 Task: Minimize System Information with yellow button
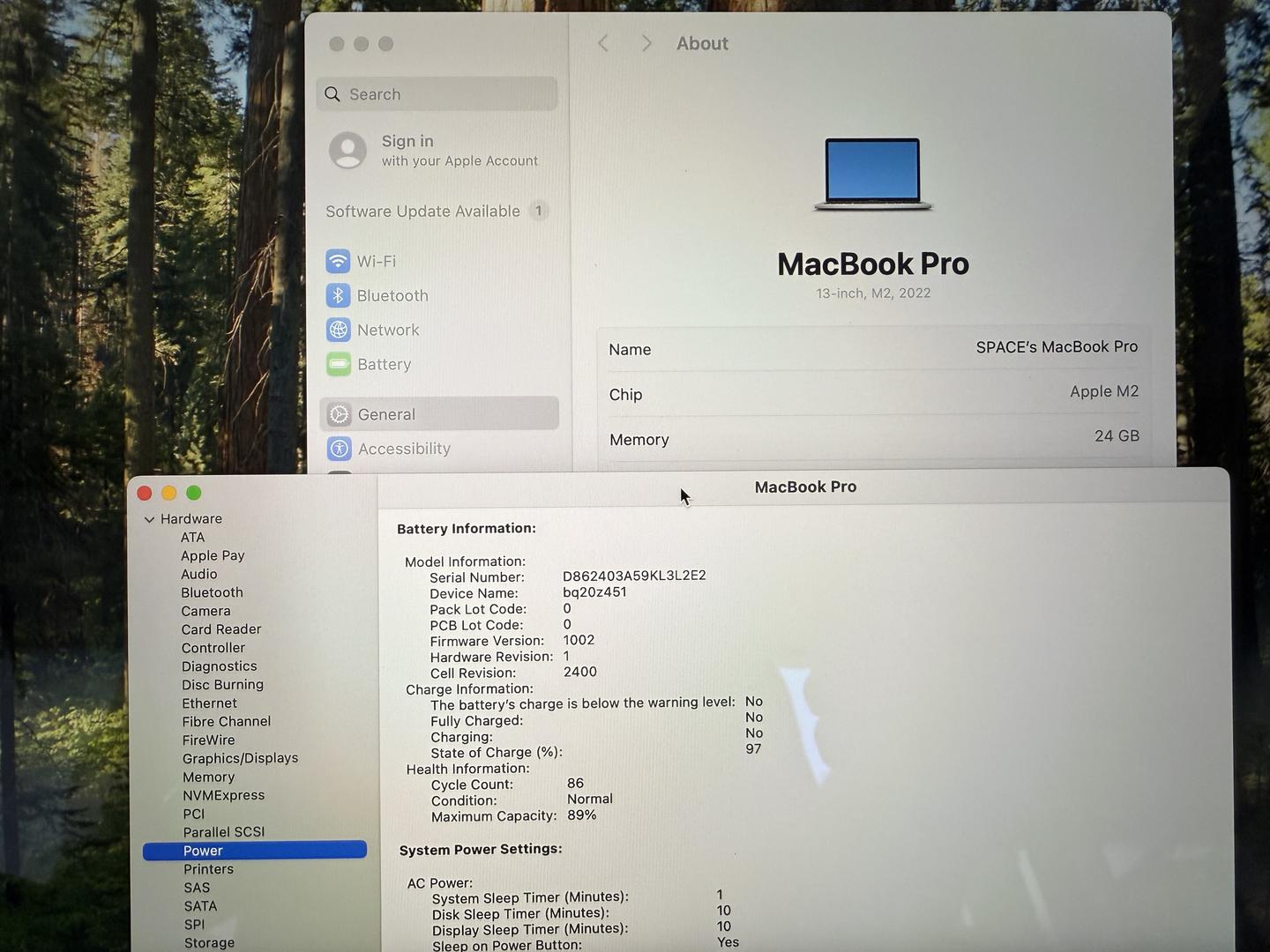point(169,493)
